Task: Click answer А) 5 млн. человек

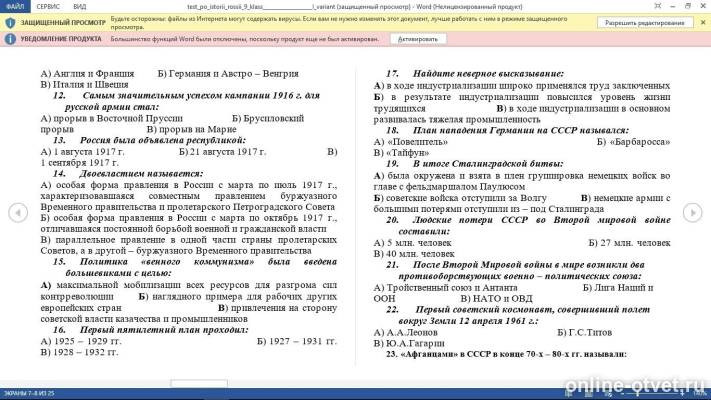Action: pos(413,243)
